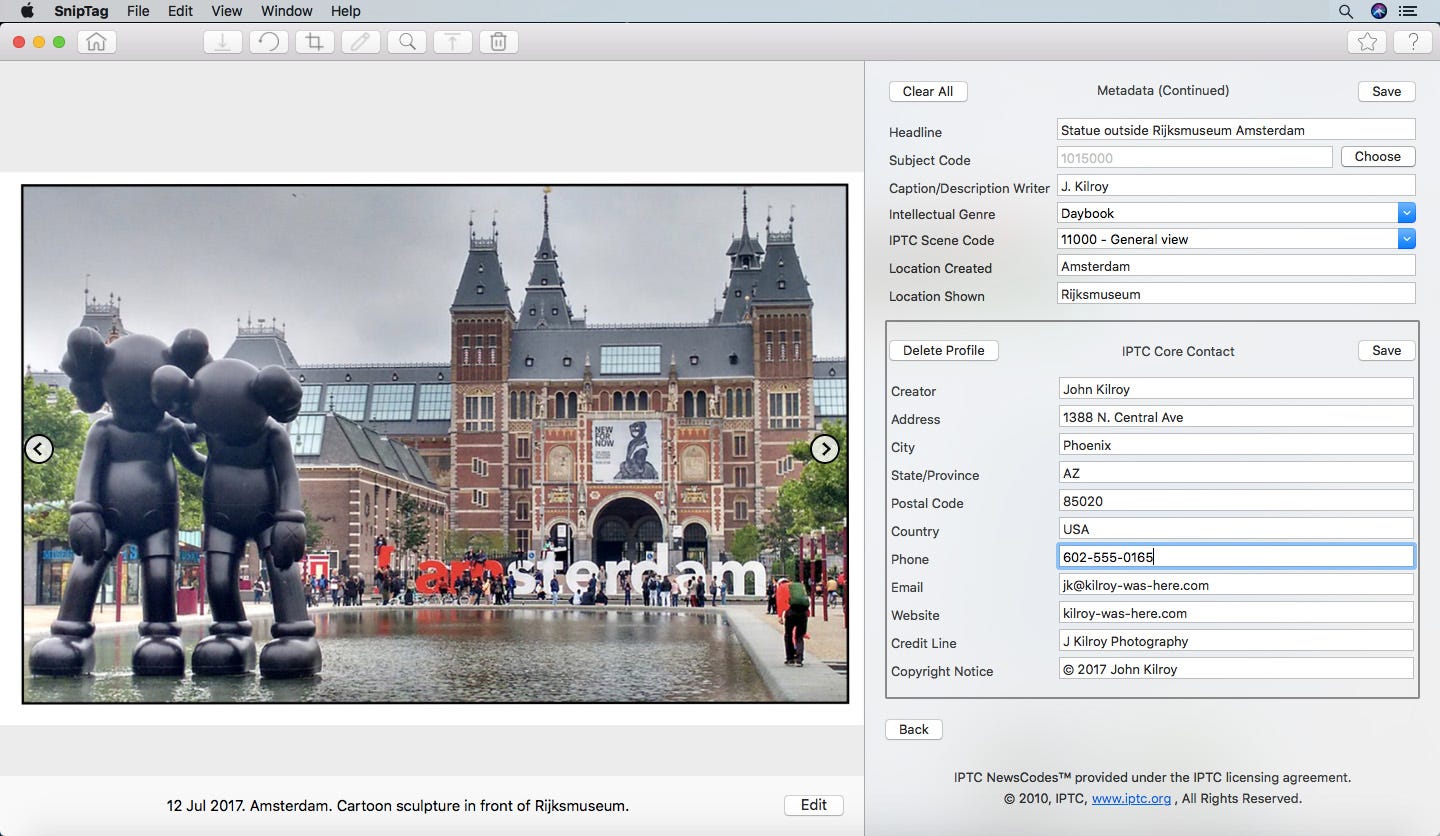Delete the contact profile
Viewport: 1440px width, 836px height.
[944, 350]
